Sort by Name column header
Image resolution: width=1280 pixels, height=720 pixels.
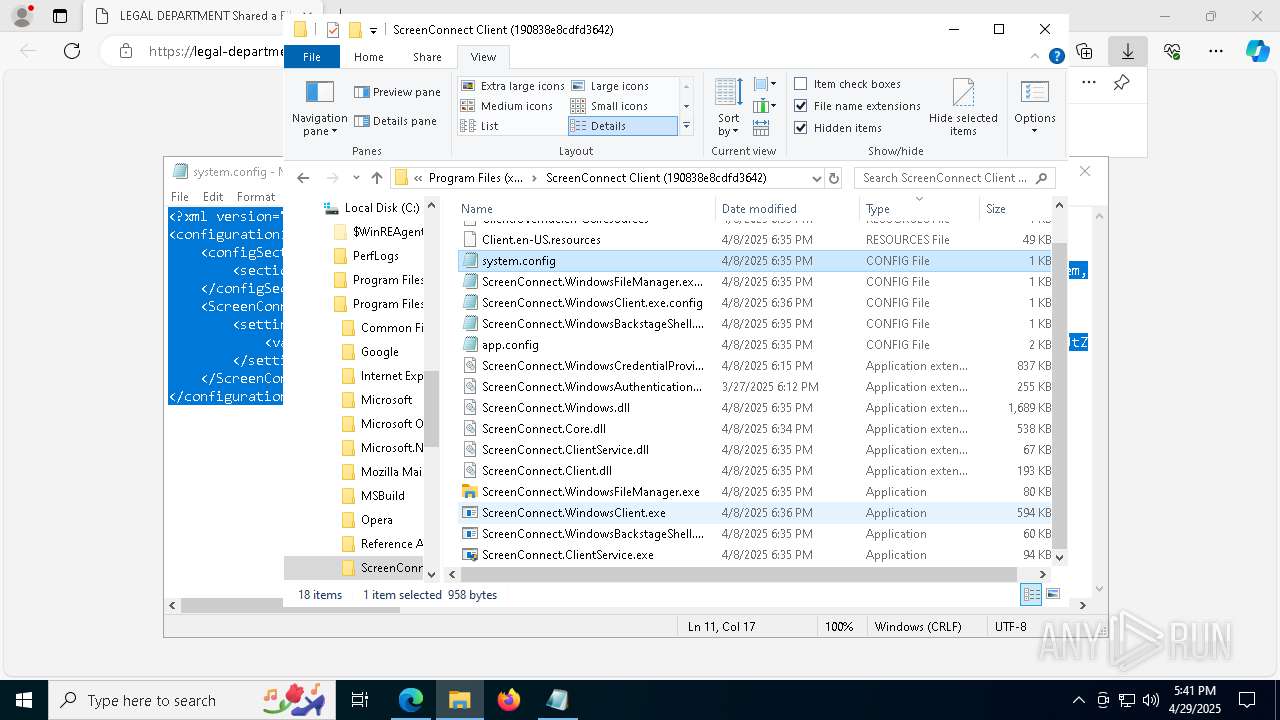pyautogui.click(x=585, y=209)
